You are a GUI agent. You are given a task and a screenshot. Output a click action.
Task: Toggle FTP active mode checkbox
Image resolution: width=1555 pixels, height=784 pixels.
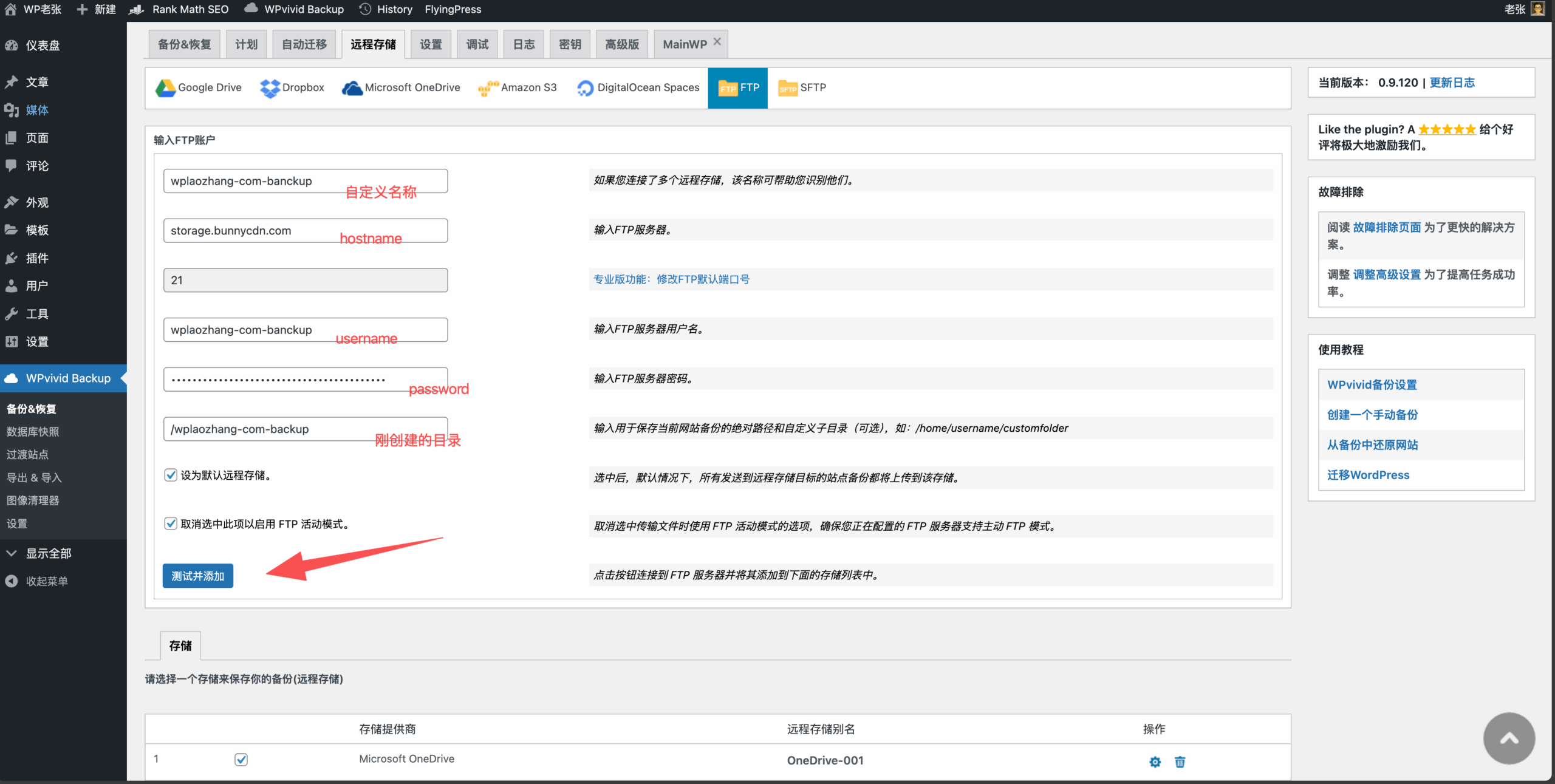[x=171, y=523]
